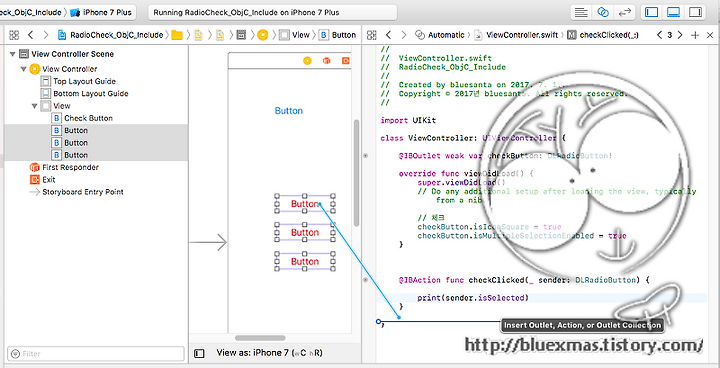Open RadioCheck_ObjC_Include project in jump bar
The width and height of the screenshot is (720, 368).
pos(110,35)
